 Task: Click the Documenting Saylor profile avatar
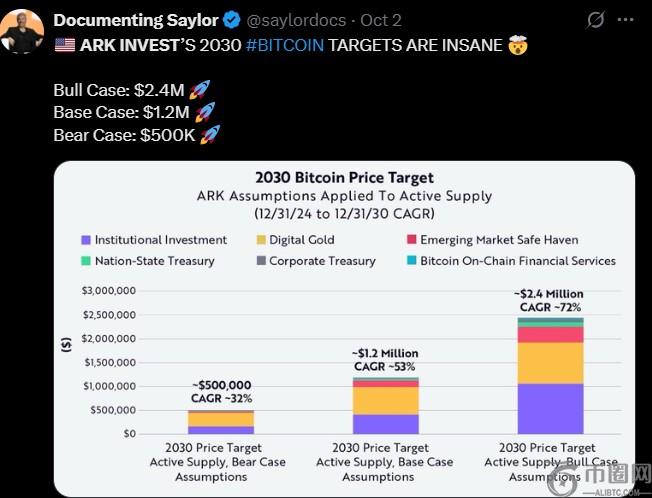tap(21, 30)
